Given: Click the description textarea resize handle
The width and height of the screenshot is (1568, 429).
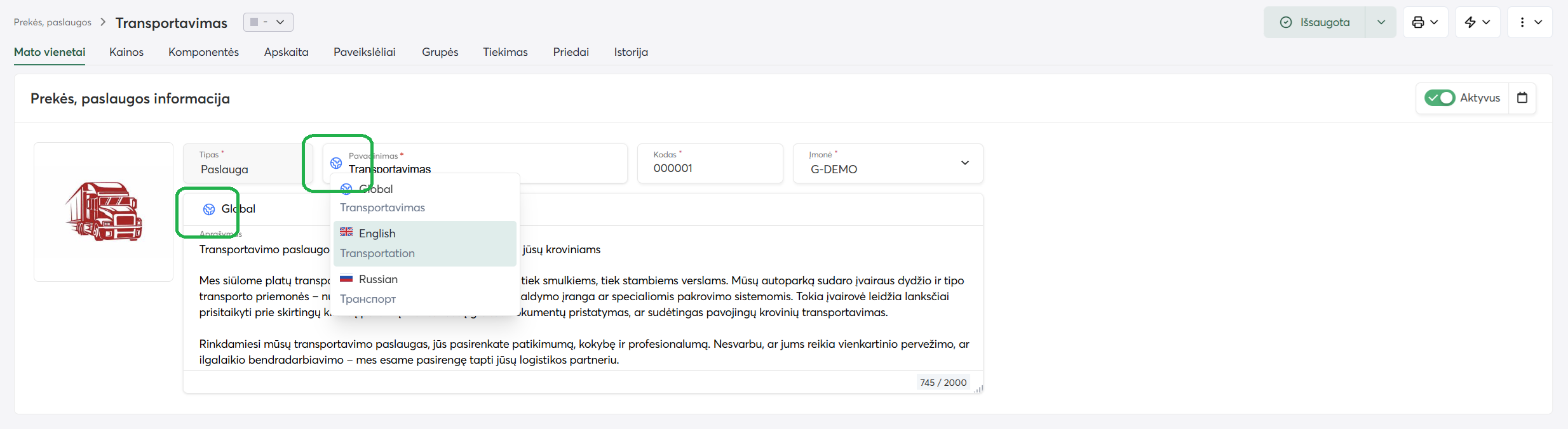Looking at the screenshot, I should click(x=978, y=388).
